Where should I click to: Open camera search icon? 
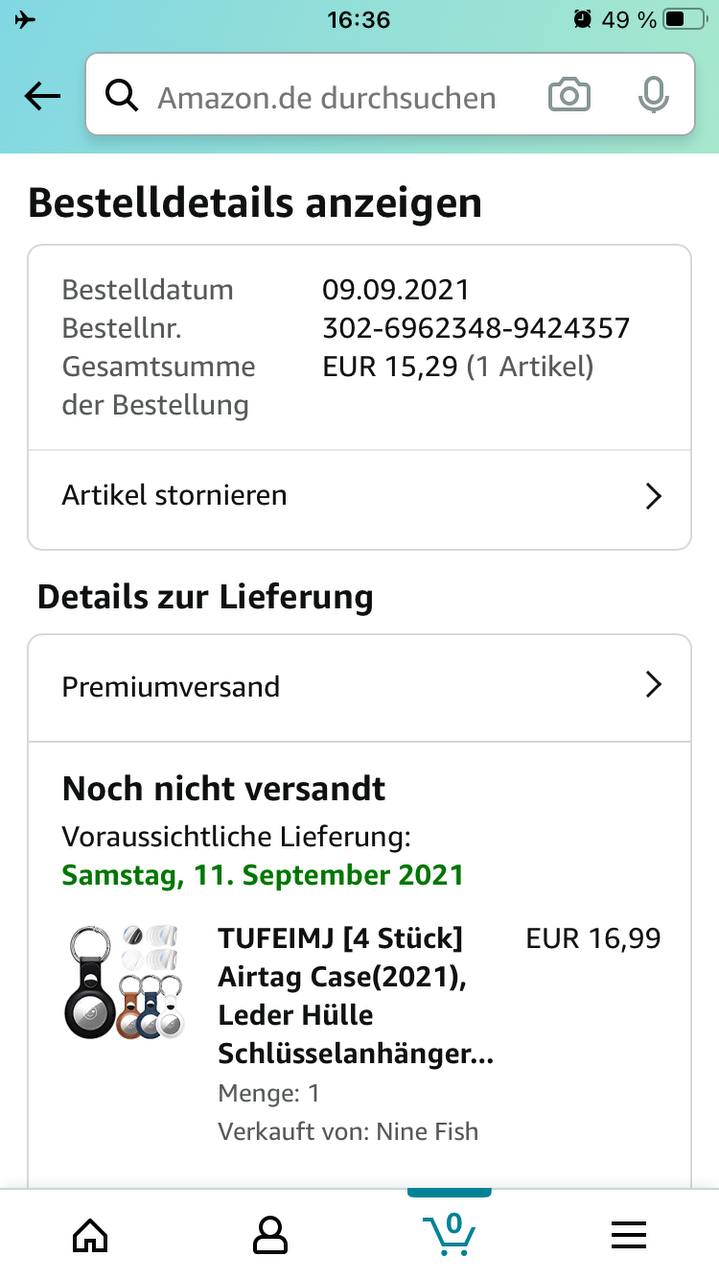[569, 96]
